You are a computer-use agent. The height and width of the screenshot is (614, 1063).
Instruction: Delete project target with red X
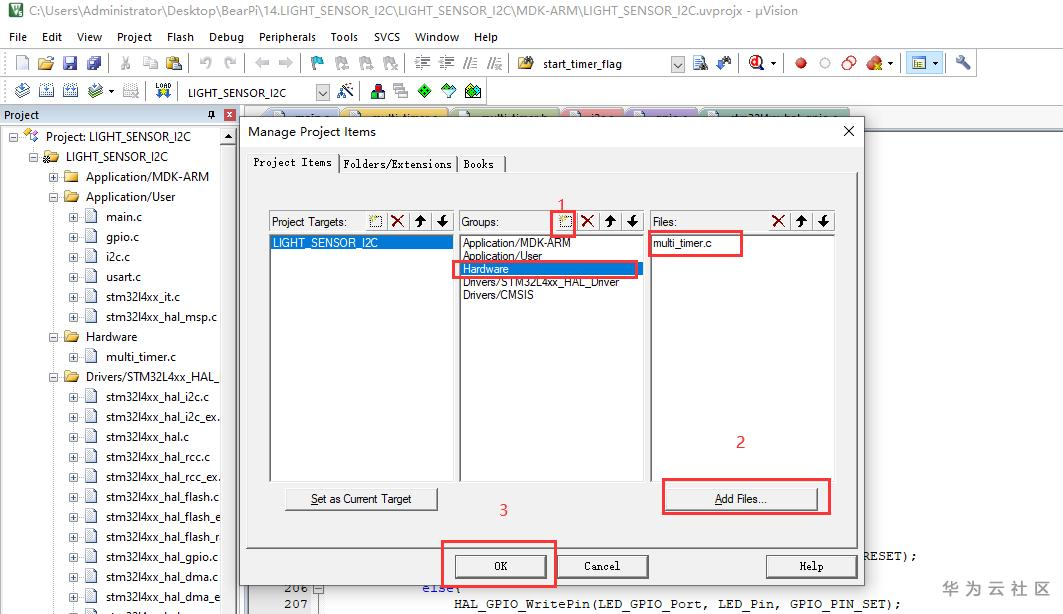(397, 221)
